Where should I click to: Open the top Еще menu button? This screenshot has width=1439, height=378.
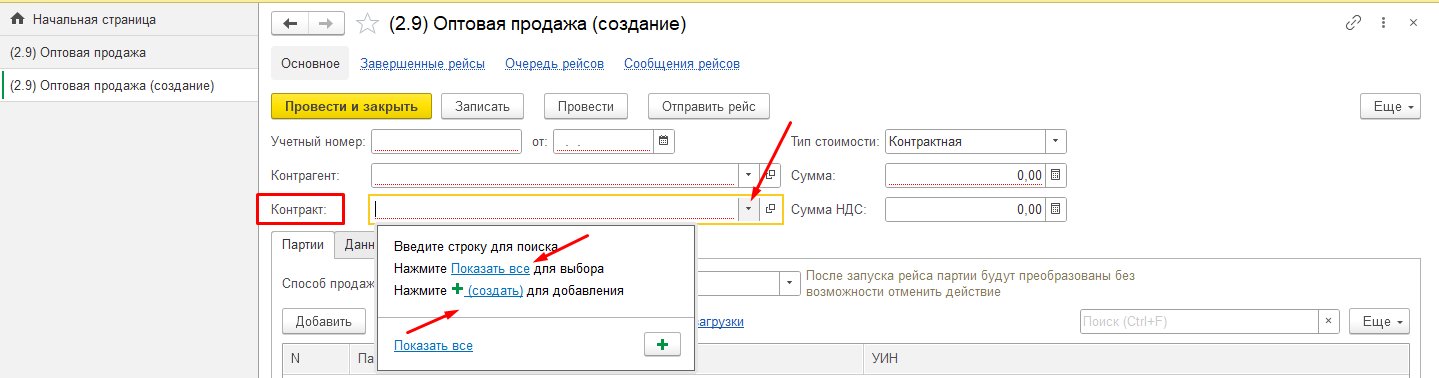click(1390, 106)
